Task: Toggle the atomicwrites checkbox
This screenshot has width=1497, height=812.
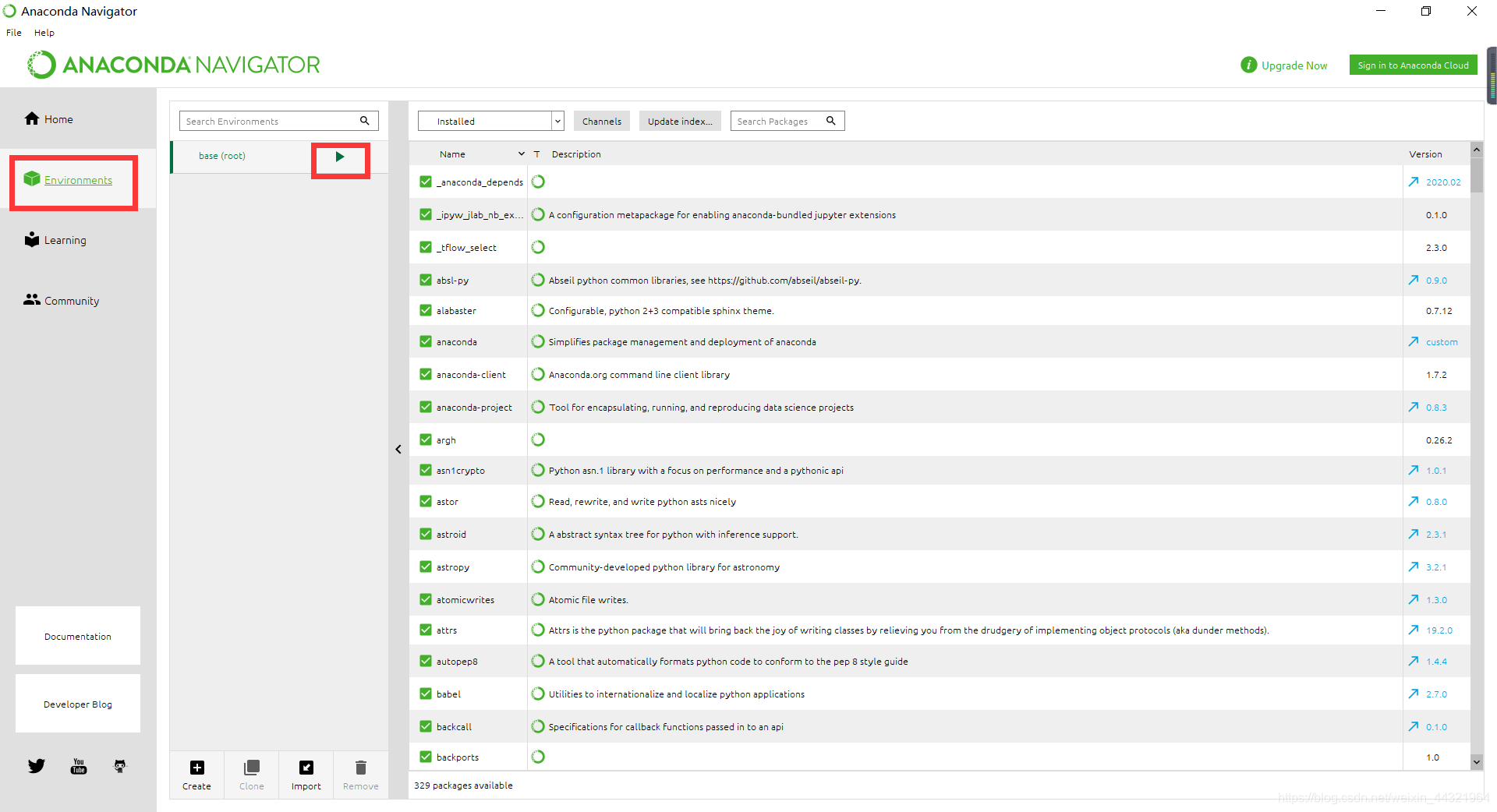Action: (x=426, y=599)
